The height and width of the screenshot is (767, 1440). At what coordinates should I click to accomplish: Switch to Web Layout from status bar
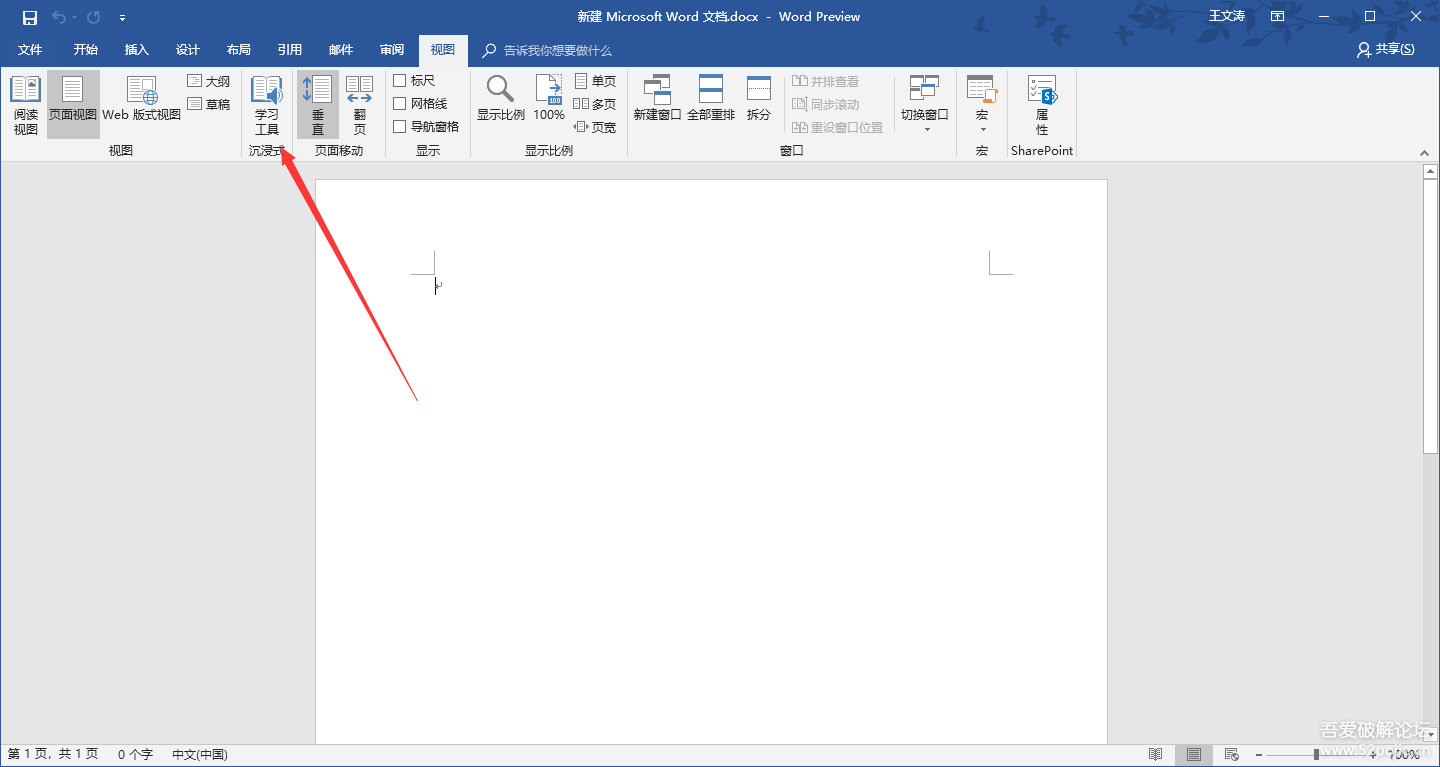1232,754
